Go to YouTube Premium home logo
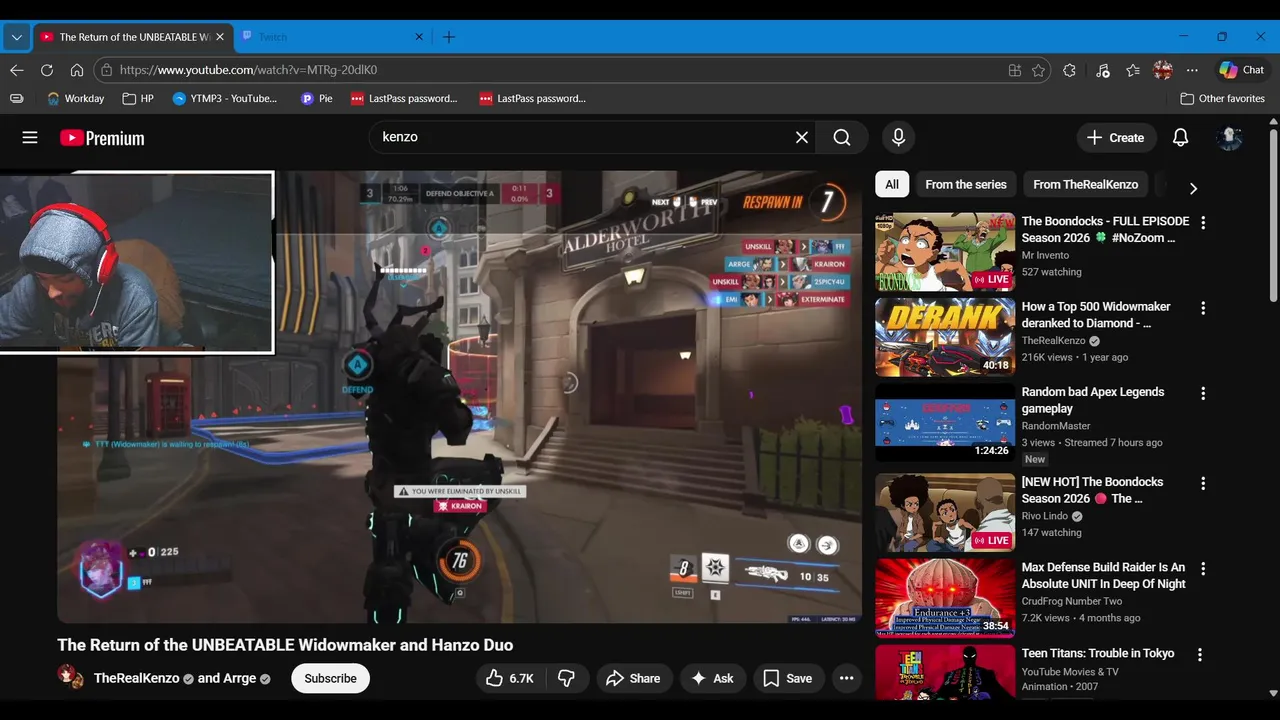This screenshot has width=1280, height=720. point(102,138)
